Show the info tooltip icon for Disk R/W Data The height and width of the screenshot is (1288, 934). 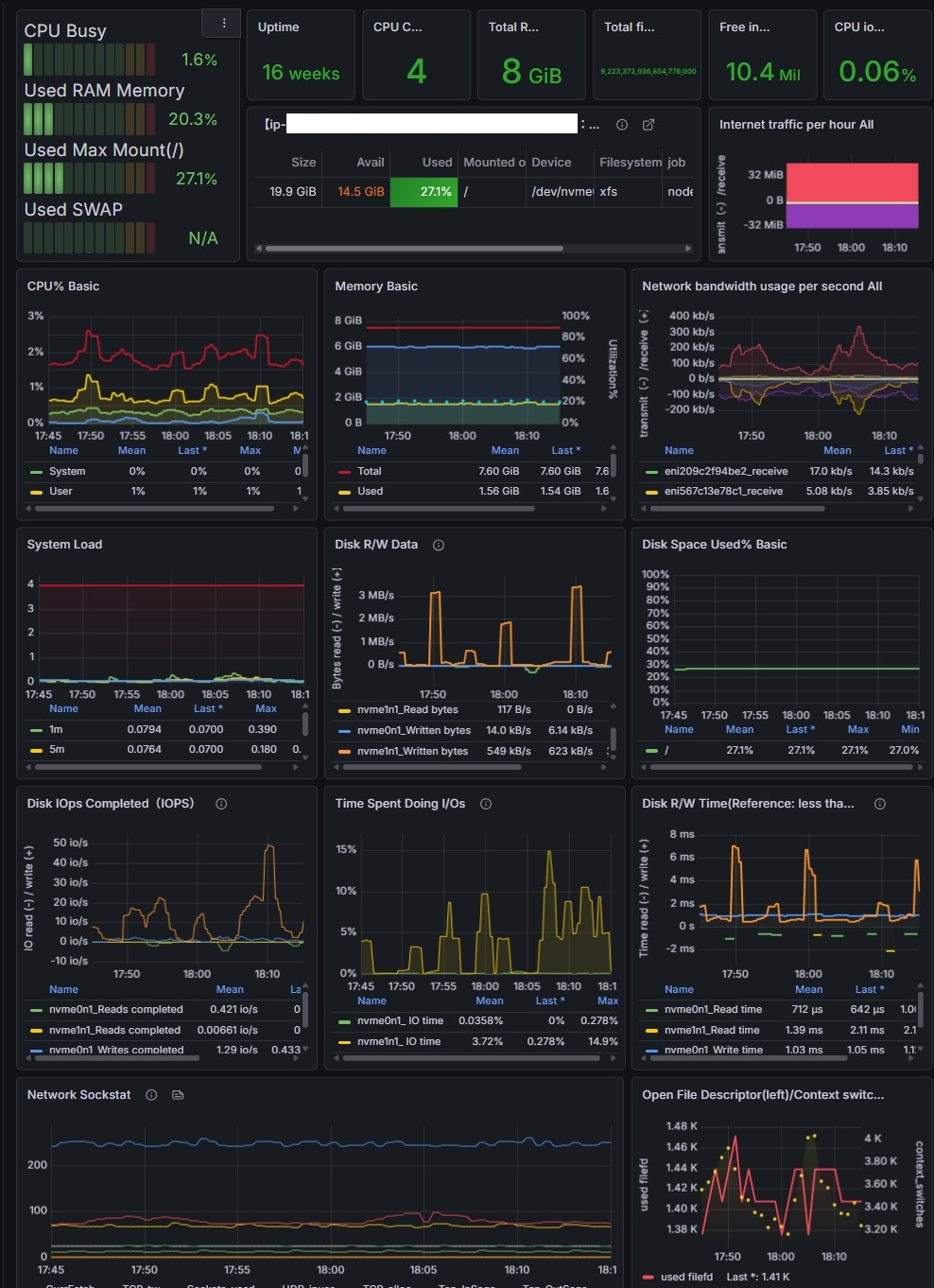[439, 545]
